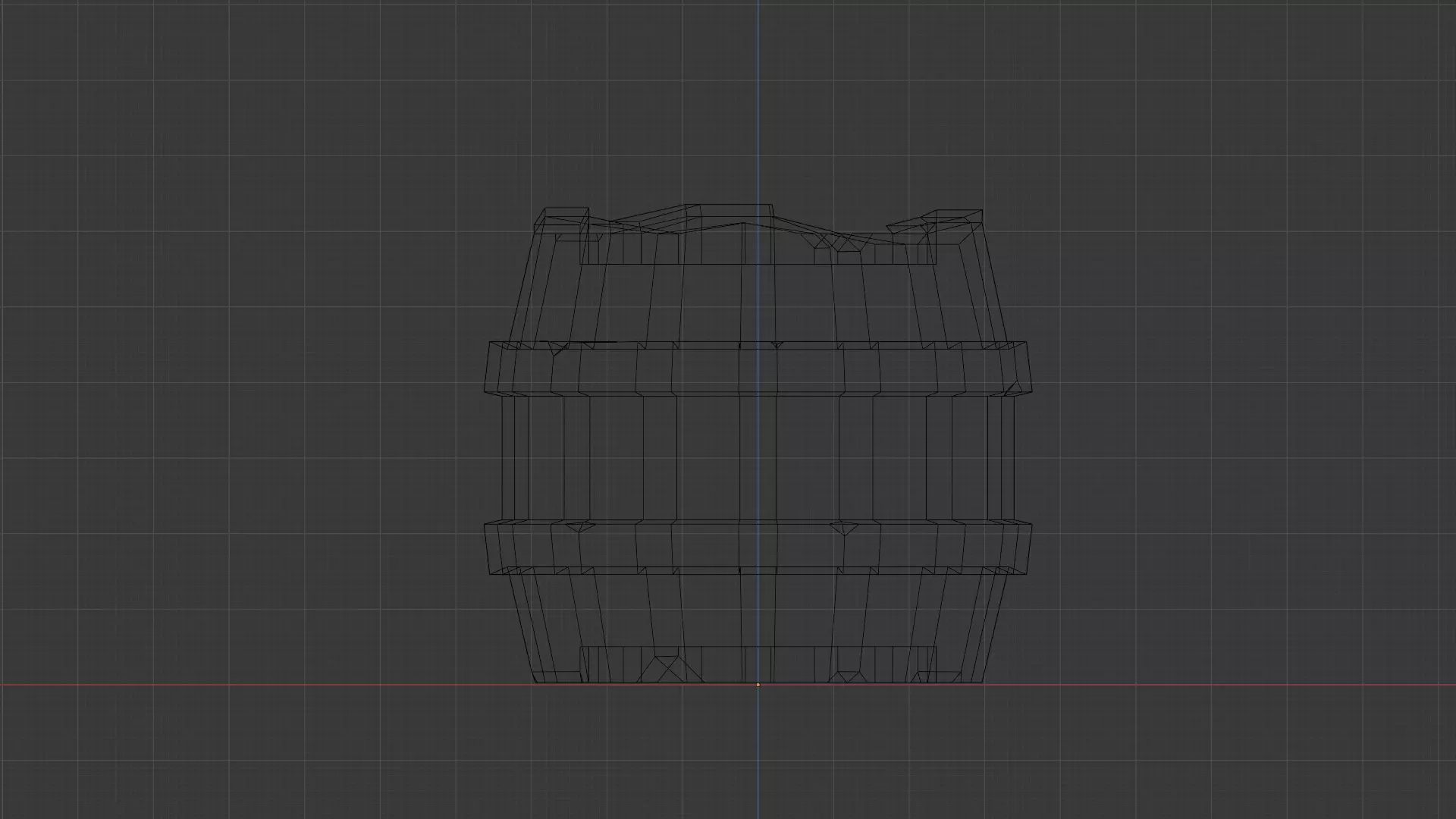The height and width of the screenshot is (819, 1456).
Task: Click the upper hoop ring of the barrel wireframe
Action: (x=758, y=368)
